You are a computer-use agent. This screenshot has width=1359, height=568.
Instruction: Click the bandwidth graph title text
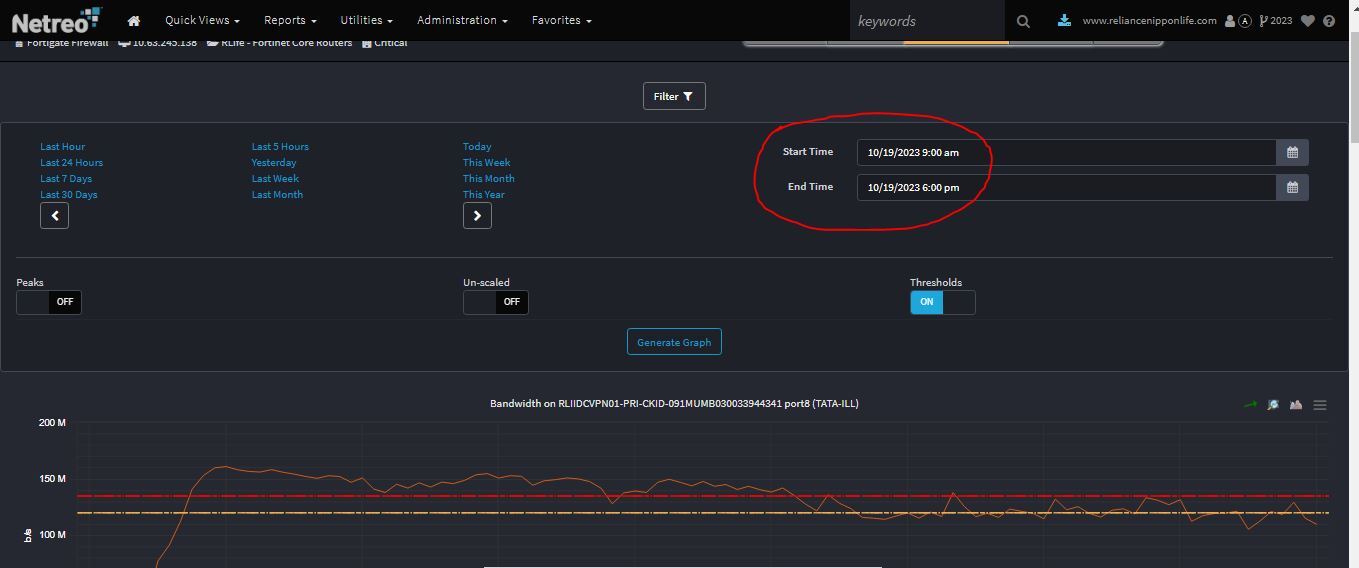coord(674,404)
